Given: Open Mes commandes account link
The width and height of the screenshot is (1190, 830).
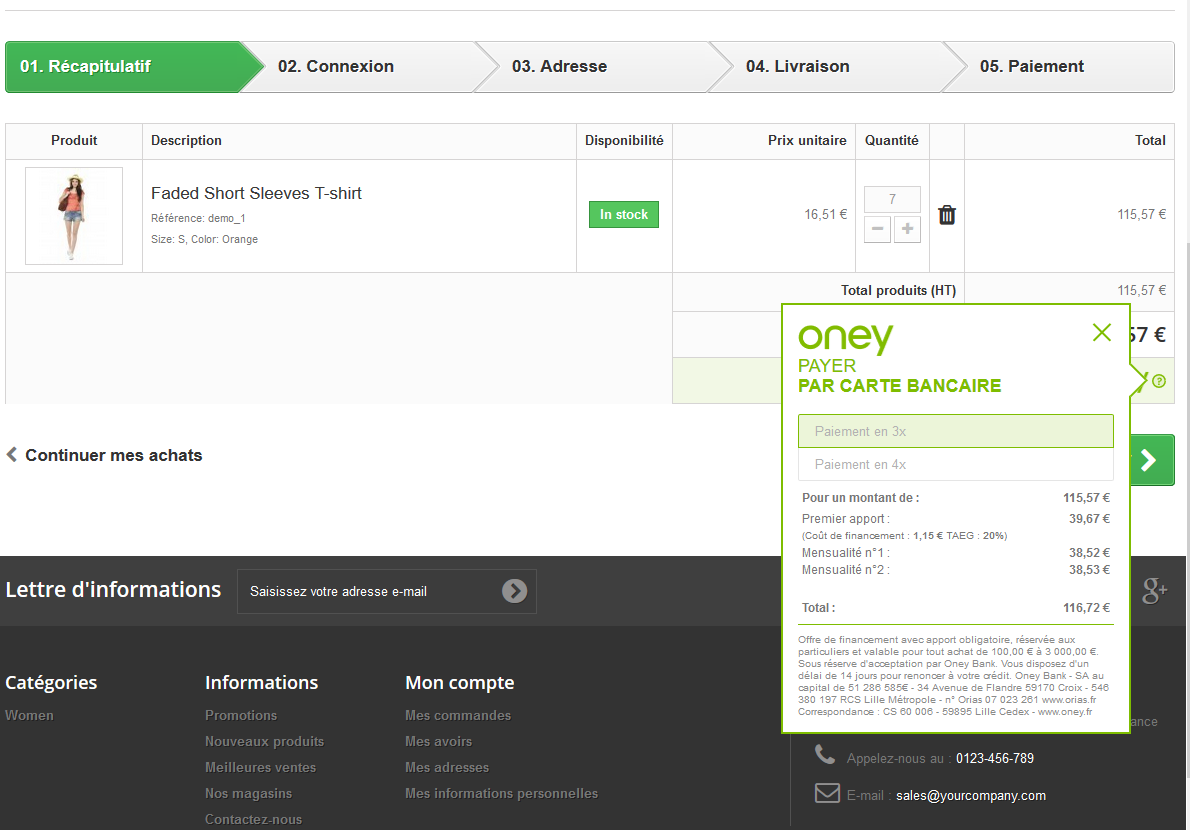Looking at the screenshot, I should point(458,715).
